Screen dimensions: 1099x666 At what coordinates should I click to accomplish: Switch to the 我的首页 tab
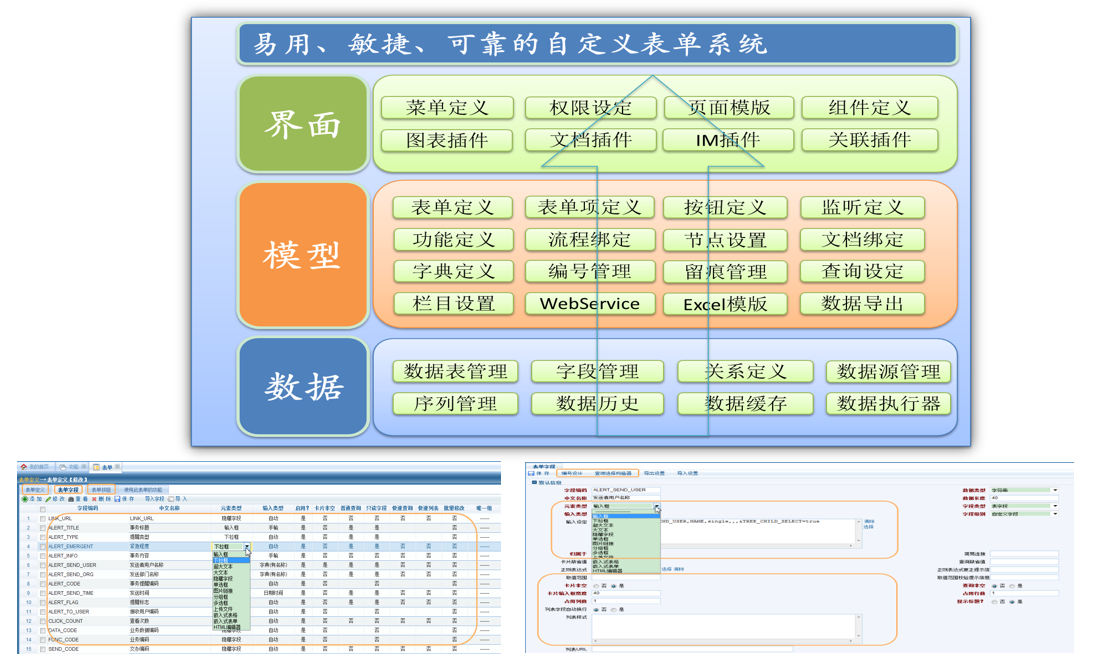click(36, 466)
